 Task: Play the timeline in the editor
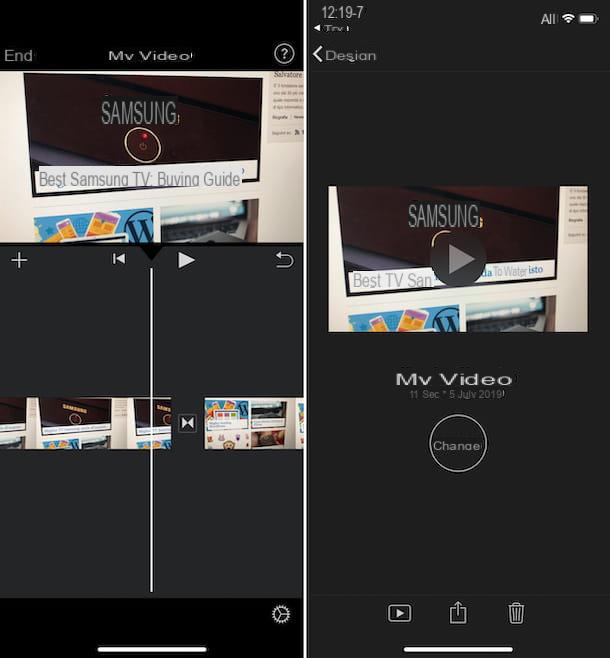[x=186, y=260]
